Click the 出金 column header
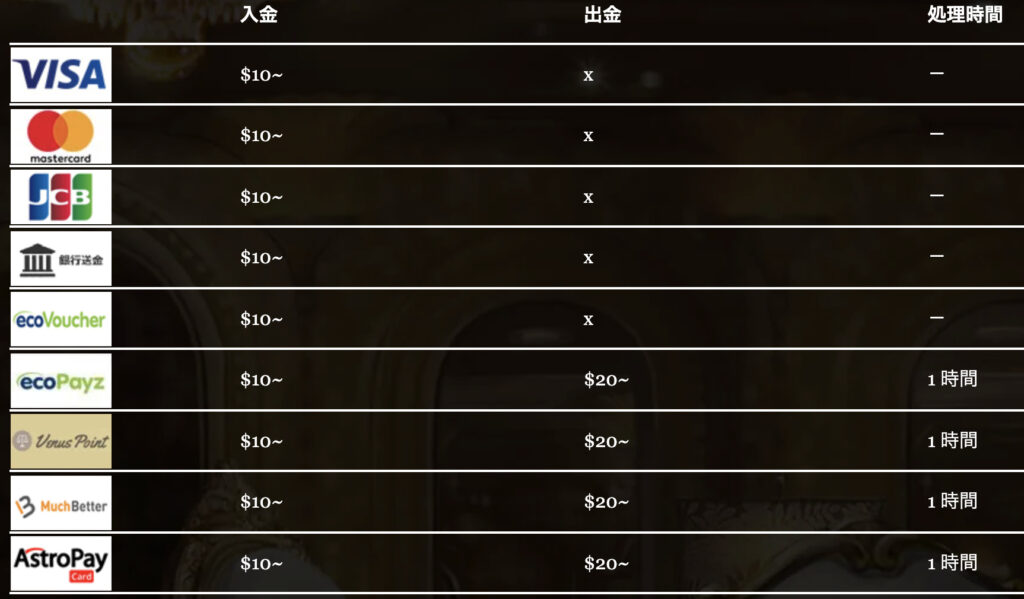Viewport: 1024px width, 599px height. click(602, 14)
